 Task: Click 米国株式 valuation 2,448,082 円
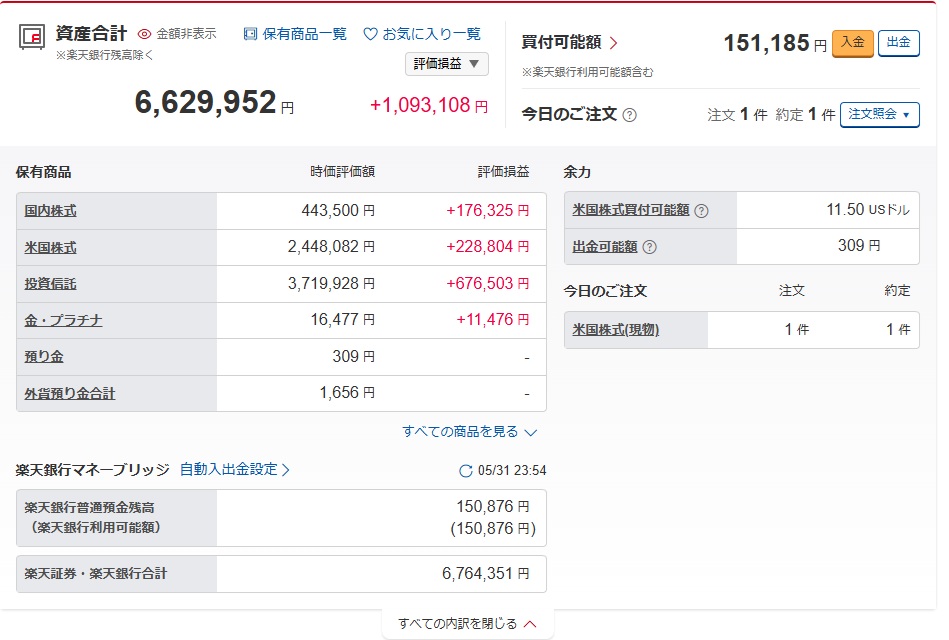331,247
